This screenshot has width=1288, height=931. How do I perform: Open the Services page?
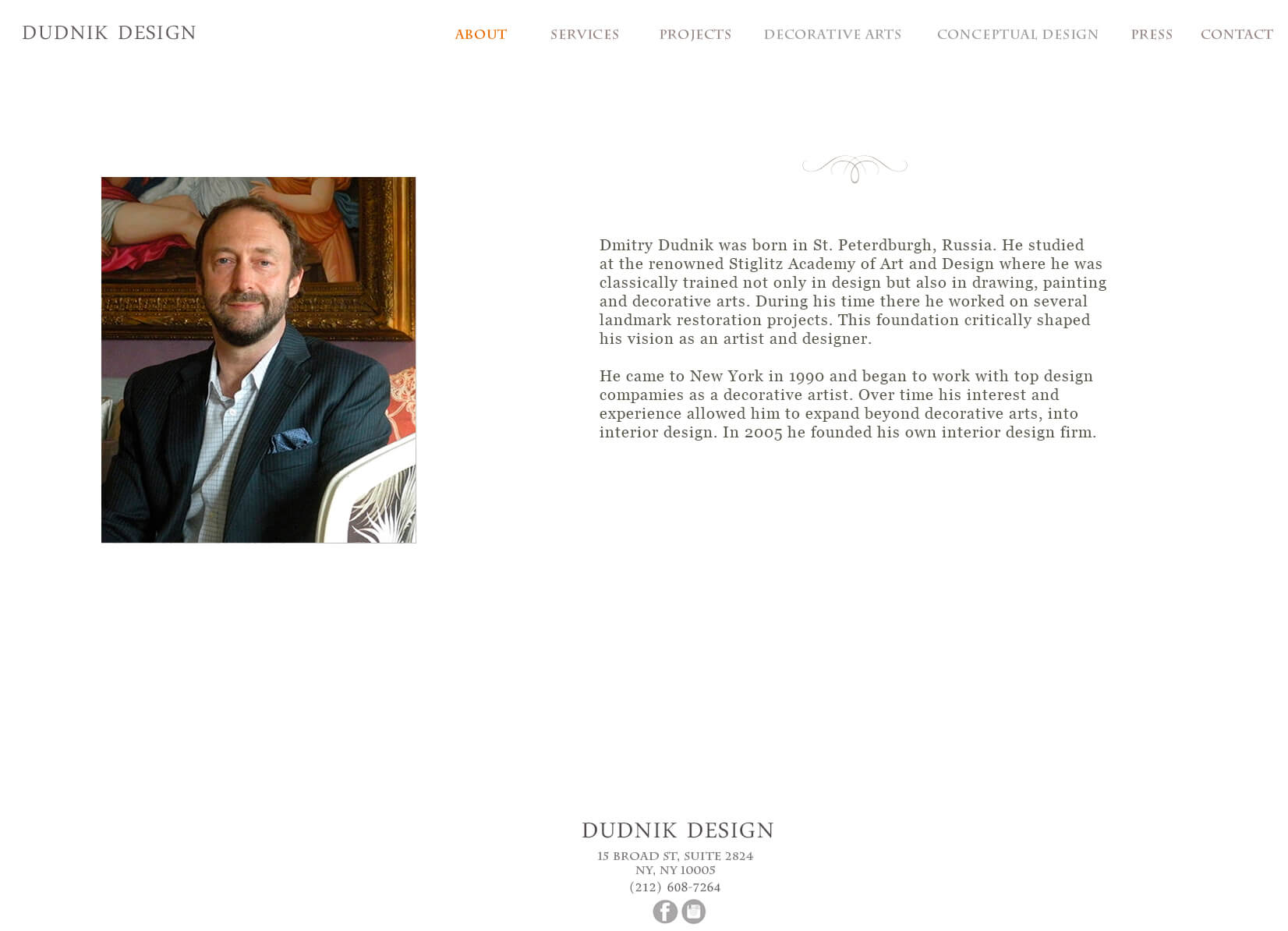(x=585, y=34)
